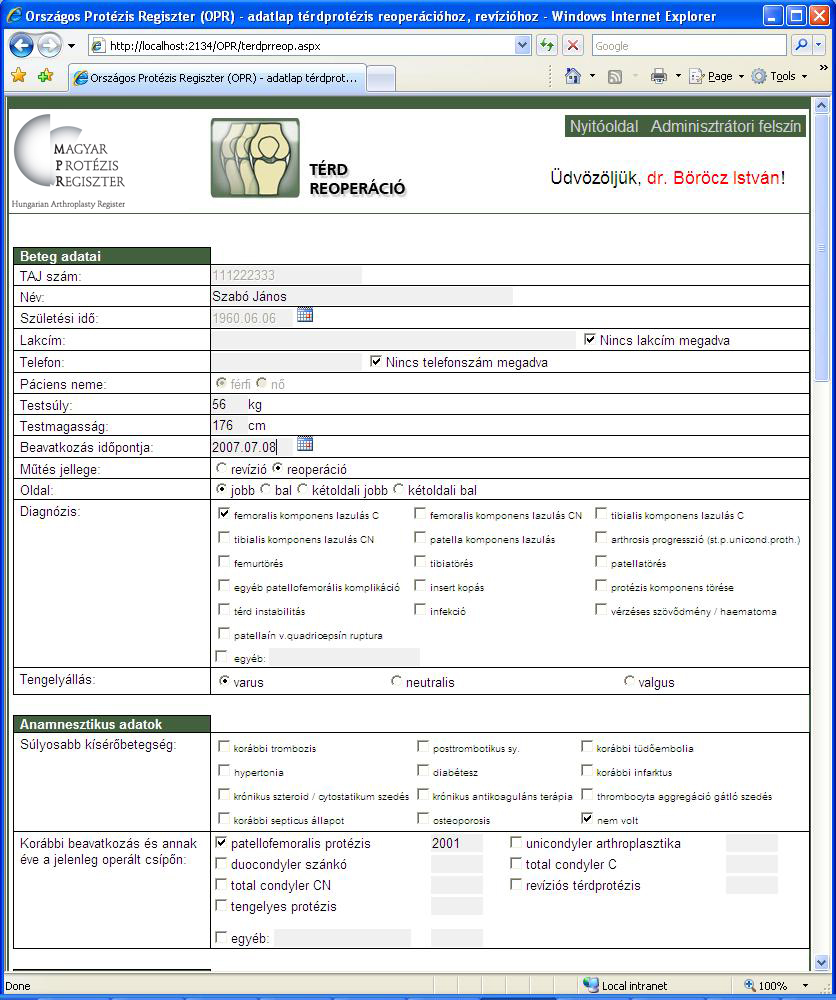Check the diabétesz checkbox
The image size is (836, 1000).
click(x=423, y=770)
